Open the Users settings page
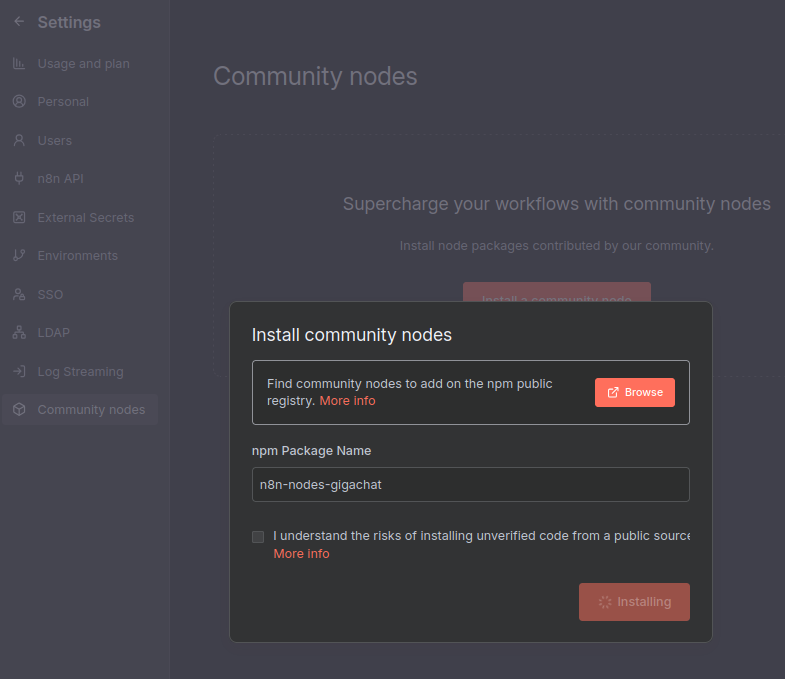Screen dimensions: 785x679 (x=80, y=140)
